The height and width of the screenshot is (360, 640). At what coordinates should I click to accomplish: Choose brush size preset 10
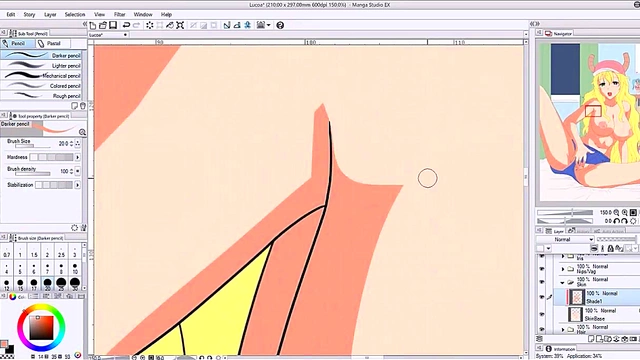click(75, 269)
